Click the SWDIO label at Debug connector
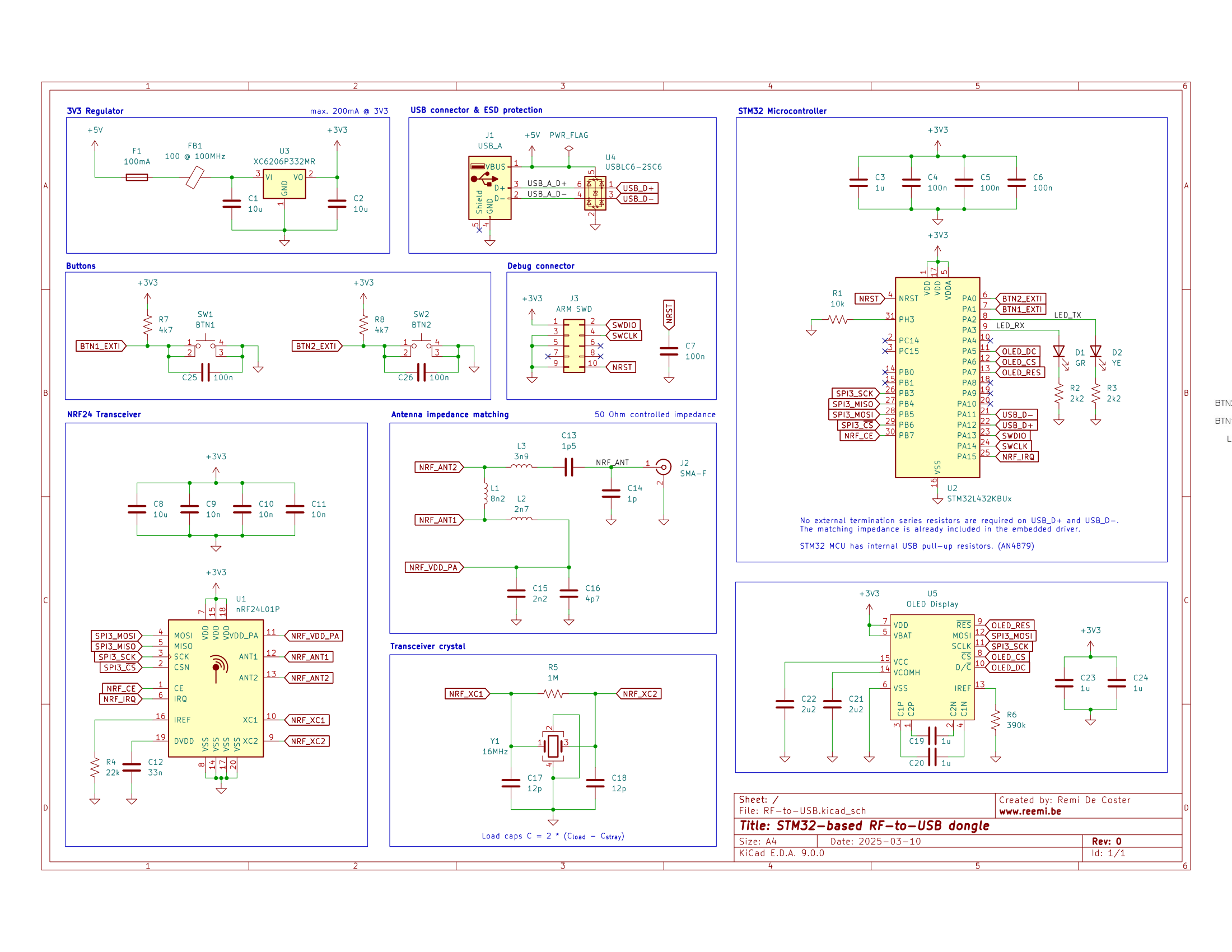 [623, 325]
